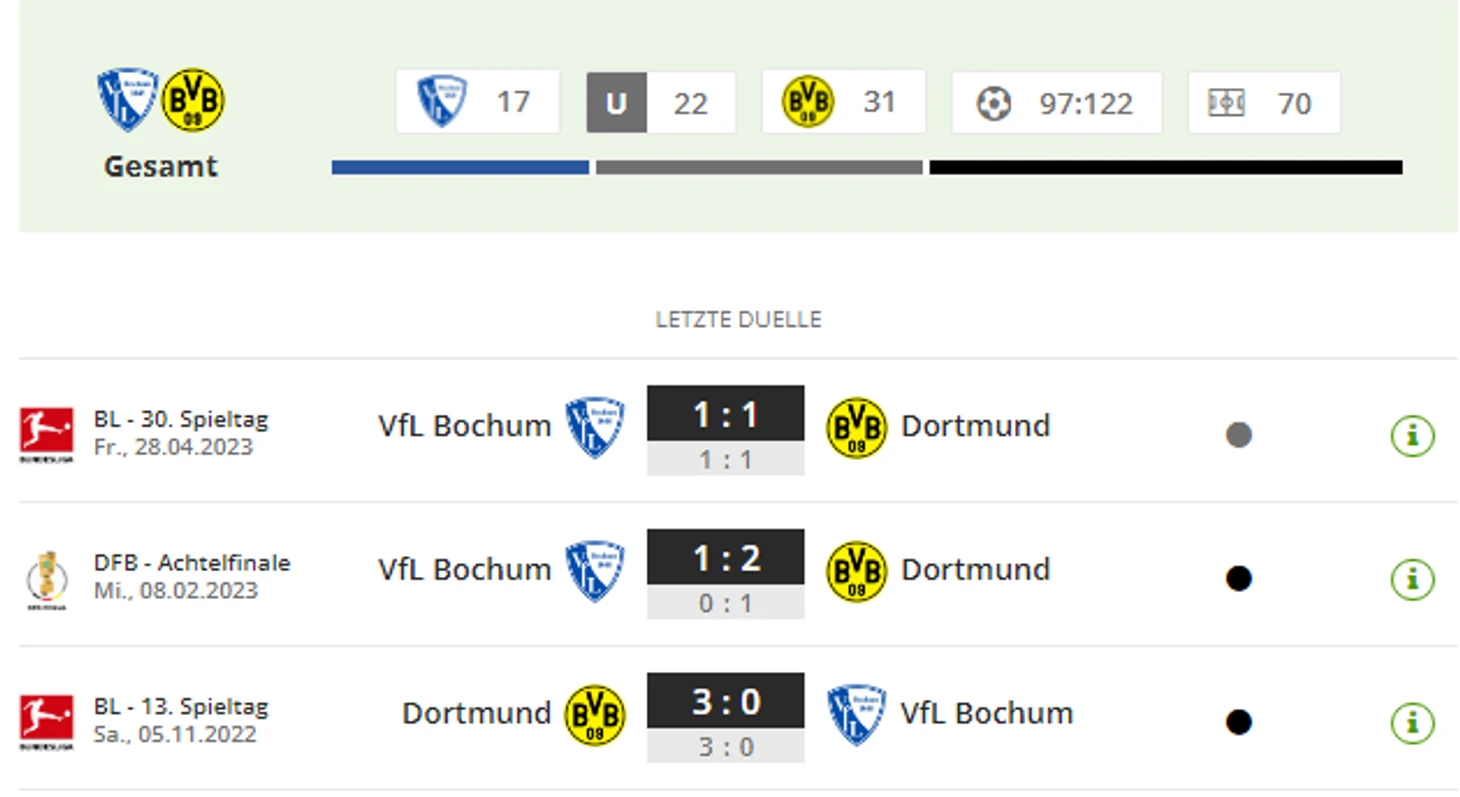Click pitch icon showing 70 matches
Screen dimensions: 1460x797
pos(1226,103)
